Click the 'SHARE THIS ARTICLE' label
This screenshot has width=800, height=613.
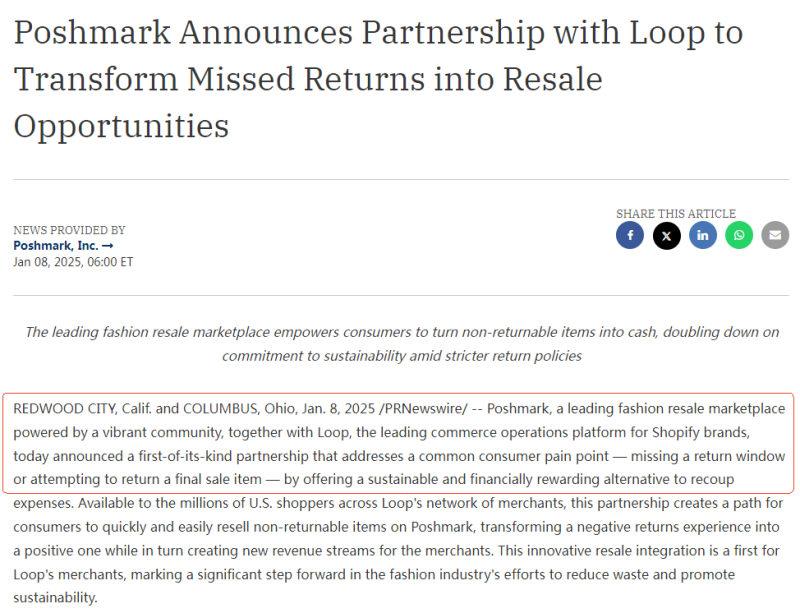(x=676, y=214)
